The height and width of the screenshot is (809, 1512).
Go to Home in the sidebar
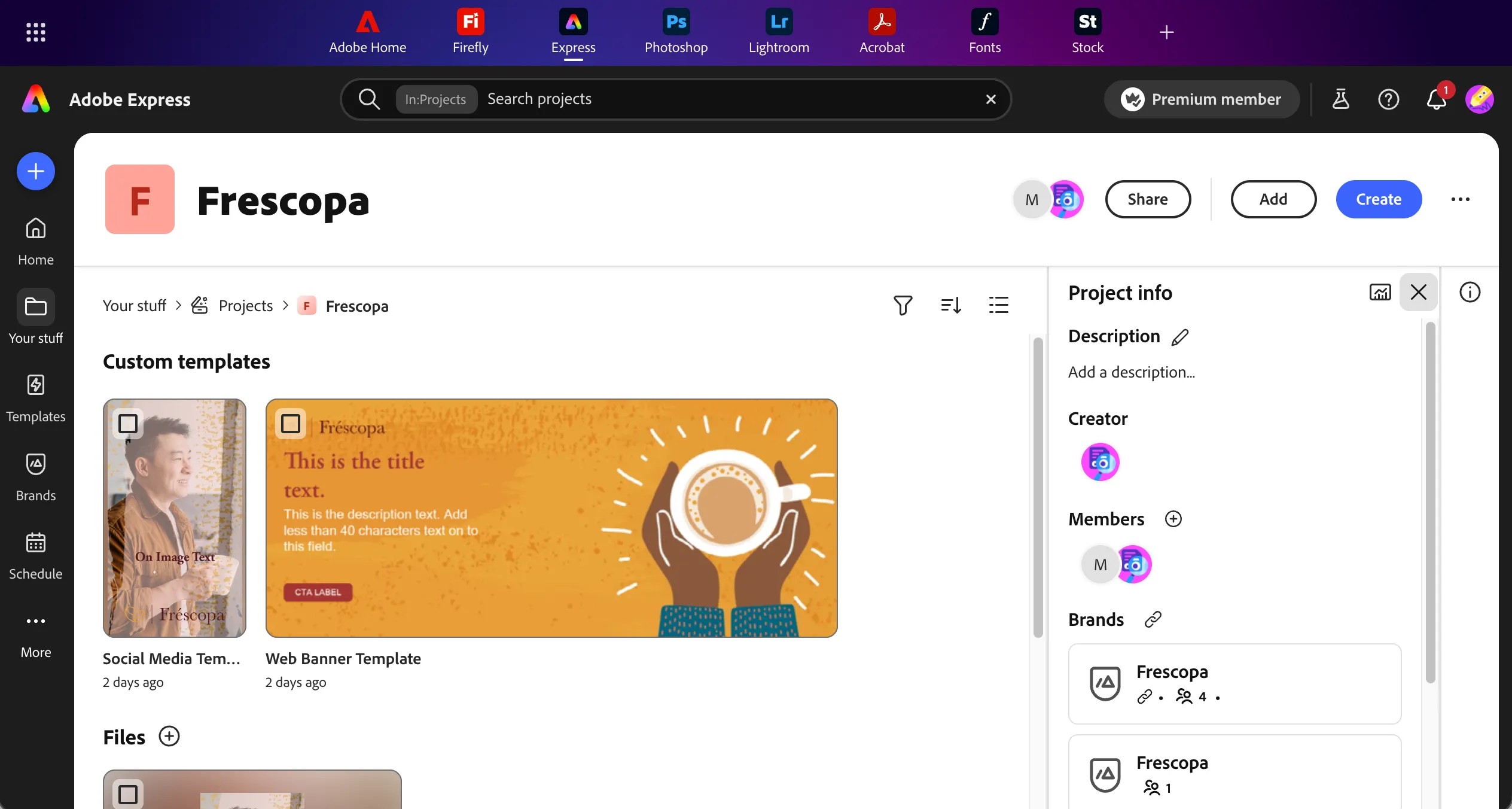(36, 242)
